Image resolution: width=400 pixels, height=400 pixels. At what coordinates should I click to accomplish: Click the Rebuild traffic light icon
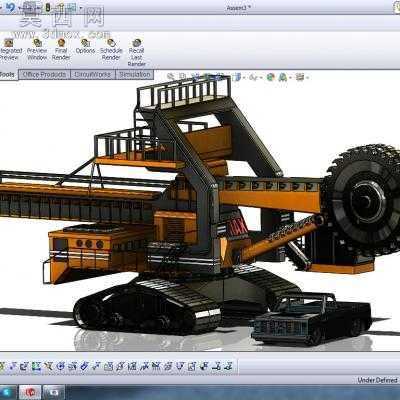click(48, 7)
